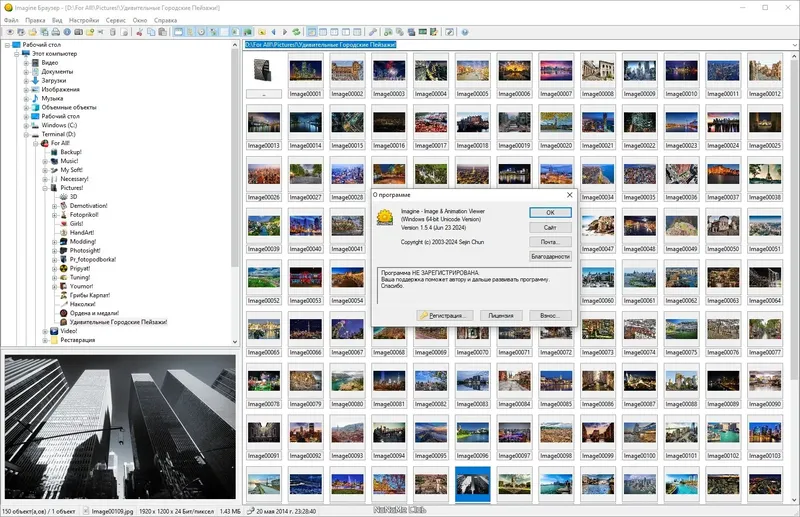The height and width of the screenshot is (517, 800).
Task: Select the Ордена и медали! folder
Action: tap(94, 313)
